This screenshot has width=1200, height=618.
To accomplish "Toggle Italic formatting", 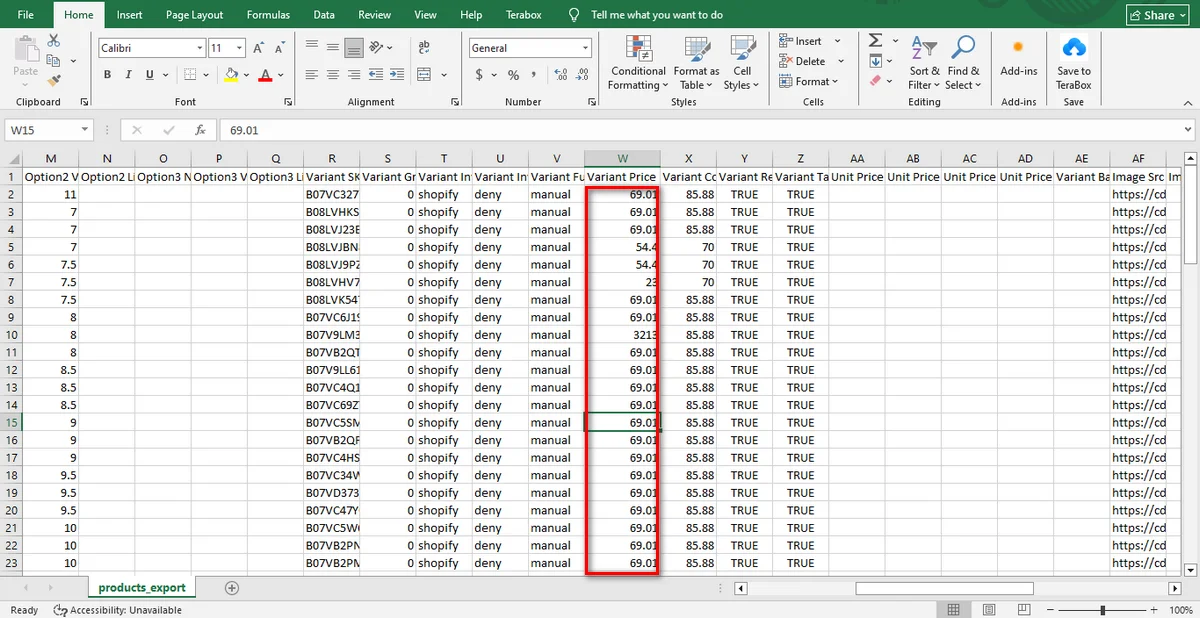I will point(128,75).
